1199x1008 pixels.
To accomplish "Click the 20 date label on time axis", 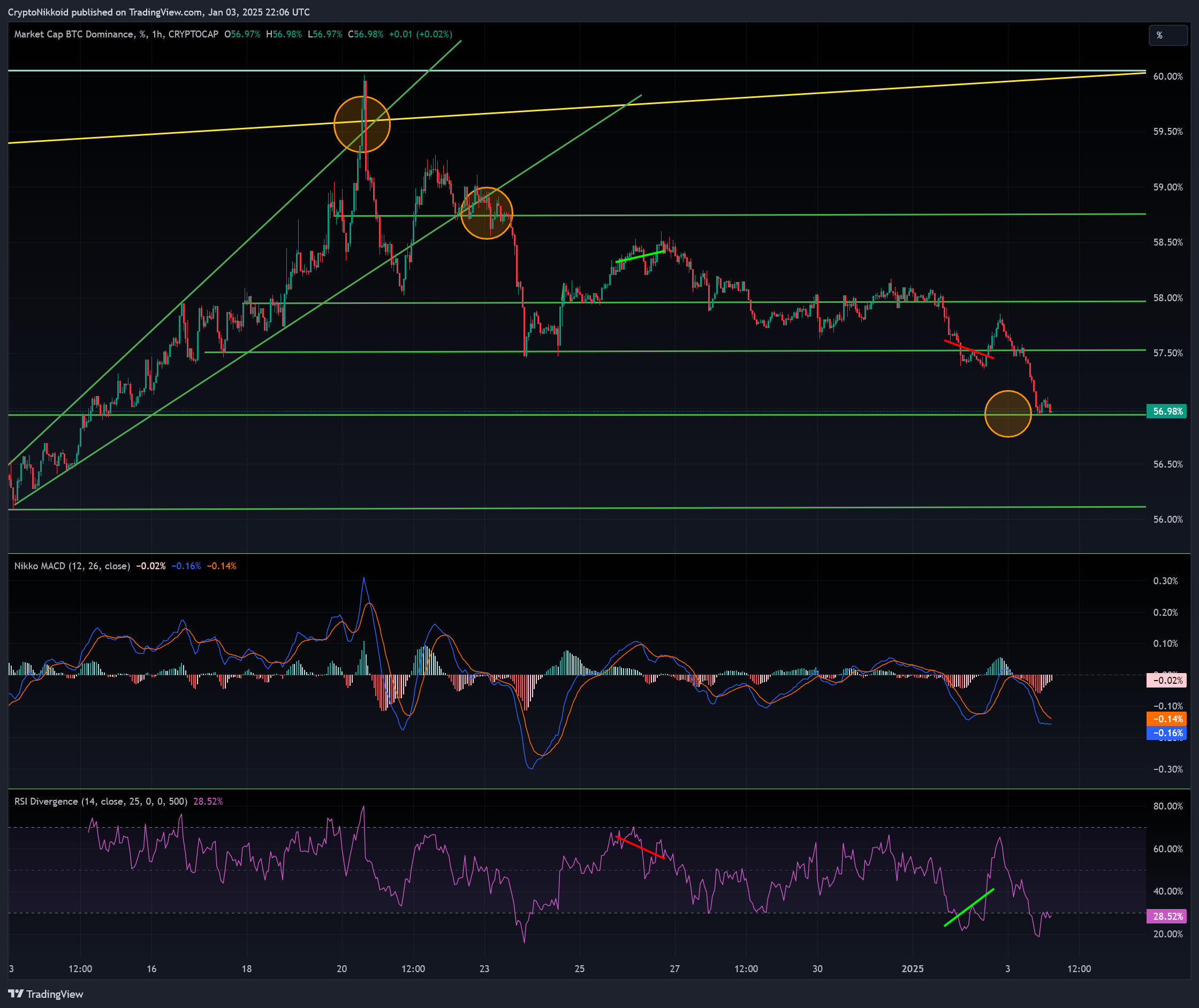I will (342, 968).
